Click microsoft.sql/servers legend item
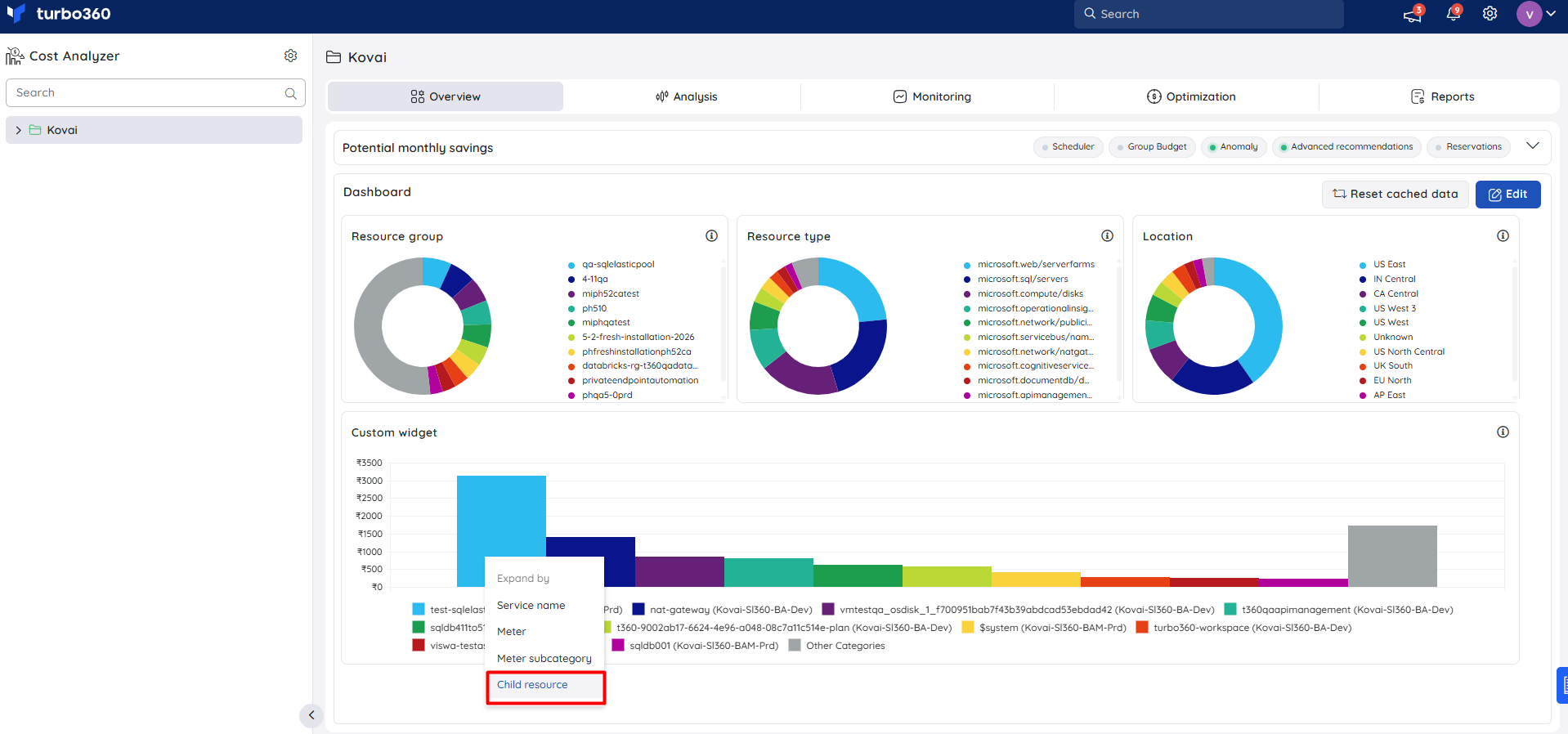Viewport: 1568px width, 734px height. [1015, 280]
